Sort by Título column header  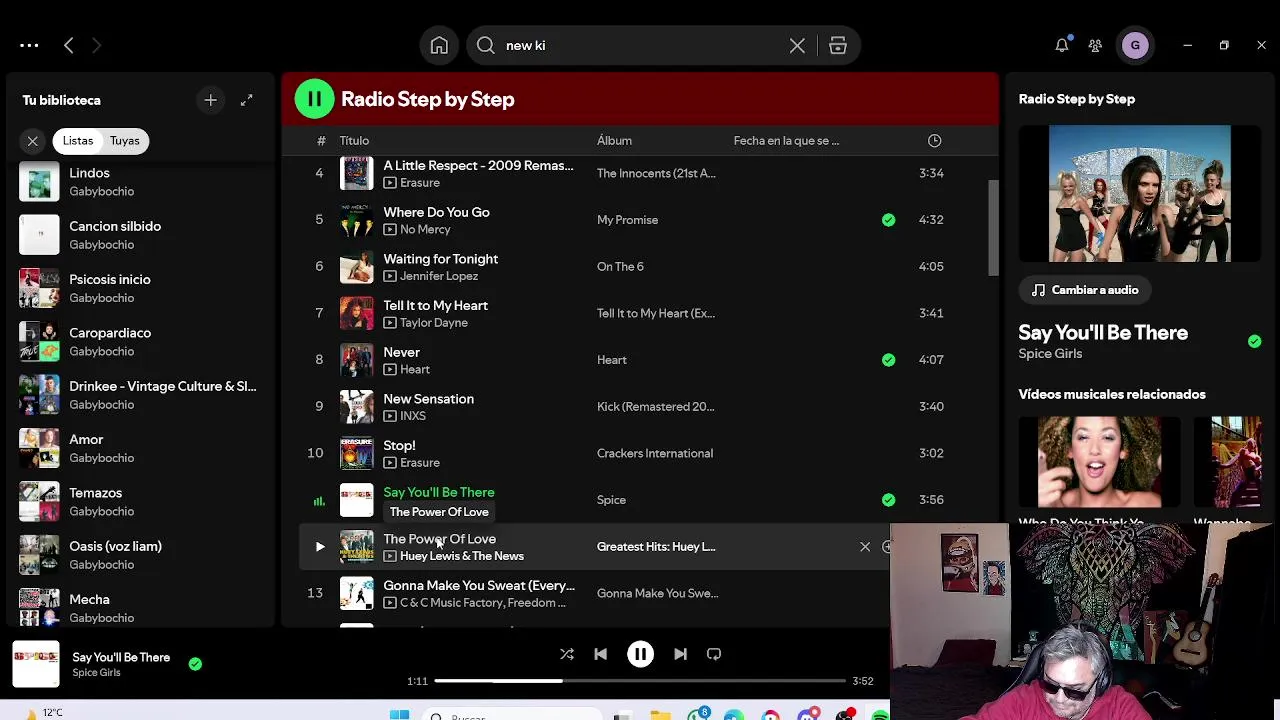354,141
